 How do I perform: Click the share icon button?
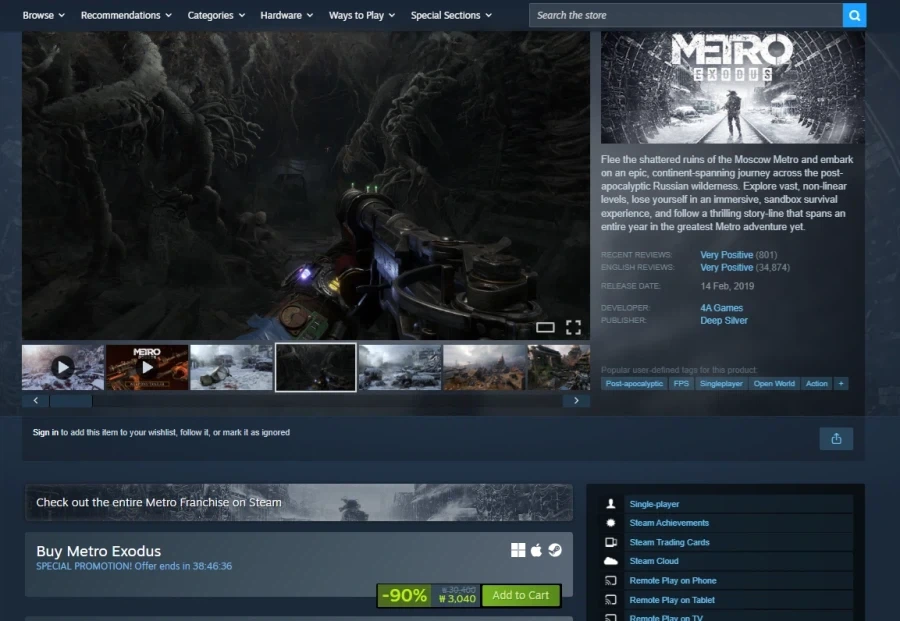(836, 438)
